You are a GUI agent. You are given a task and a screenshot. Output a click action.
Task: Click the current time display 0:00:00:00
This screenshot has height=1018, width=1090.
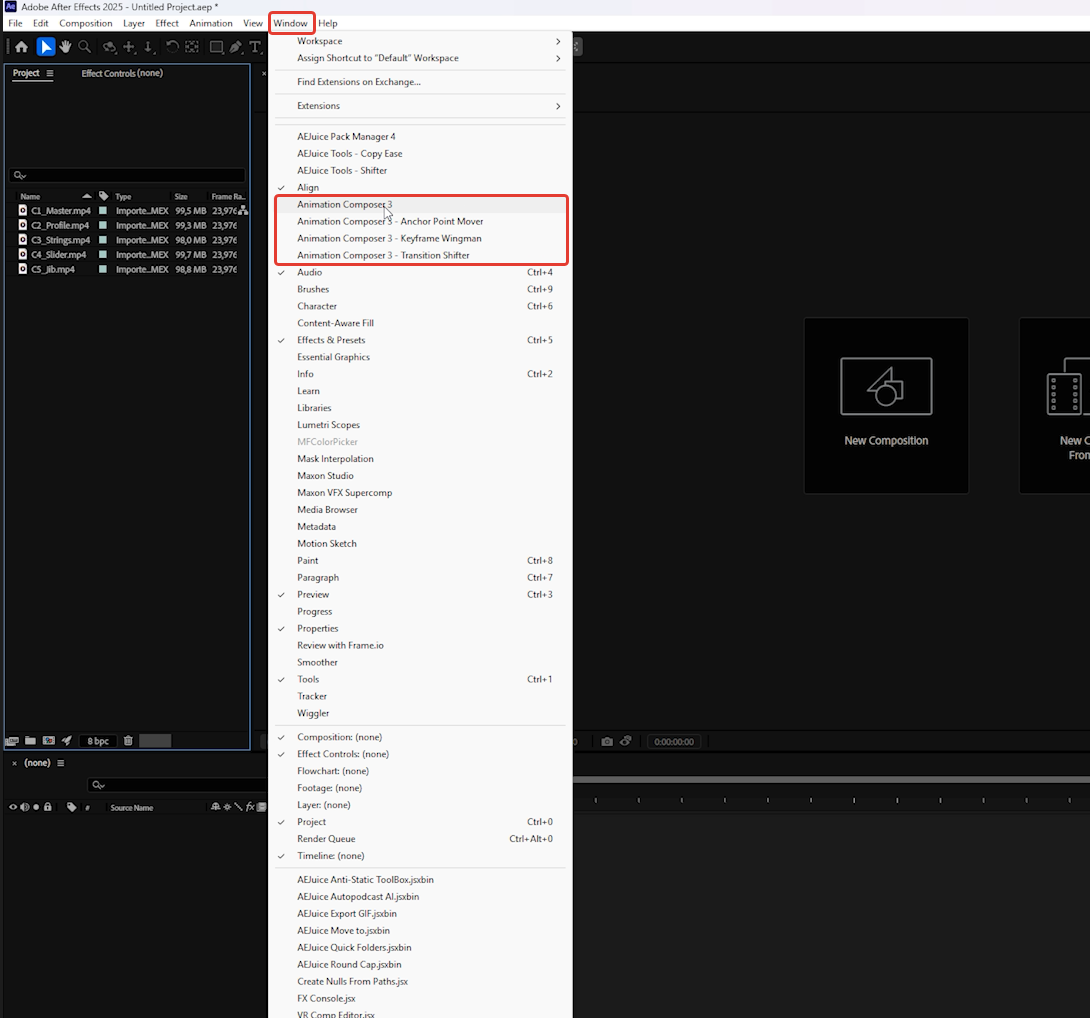[674, 741]
